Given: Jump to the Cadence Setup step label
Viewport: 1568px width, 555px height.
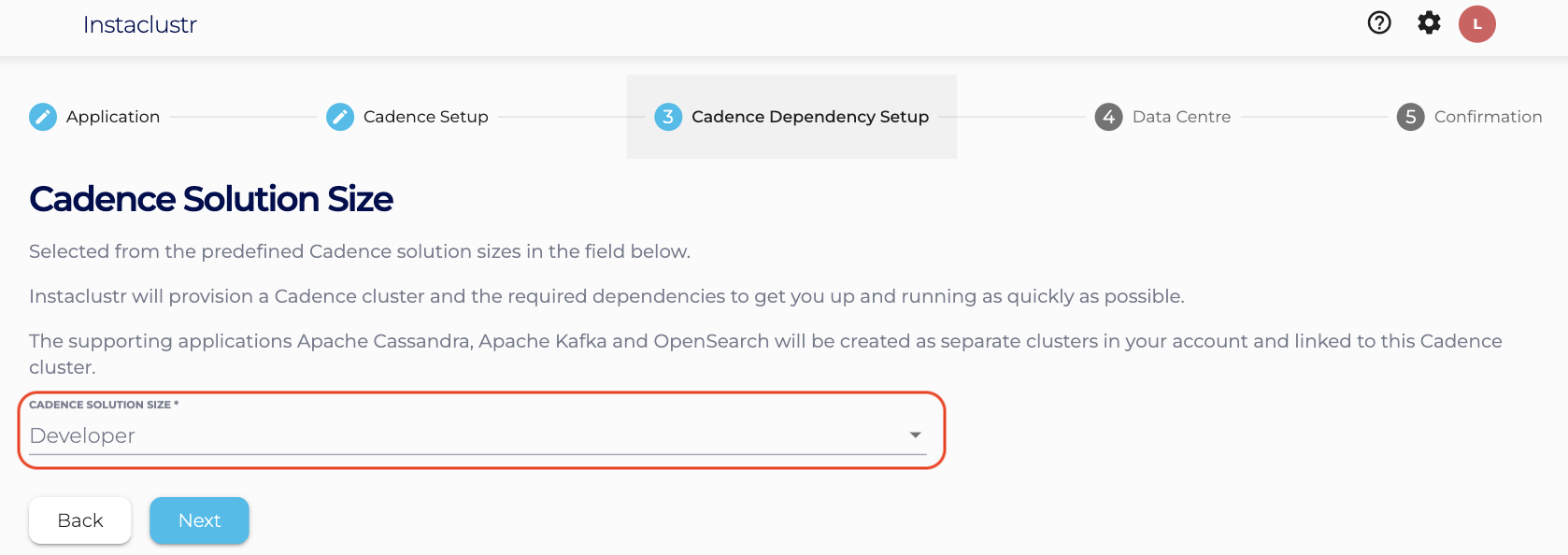Looking at the screenshot, I should (426, 117).
